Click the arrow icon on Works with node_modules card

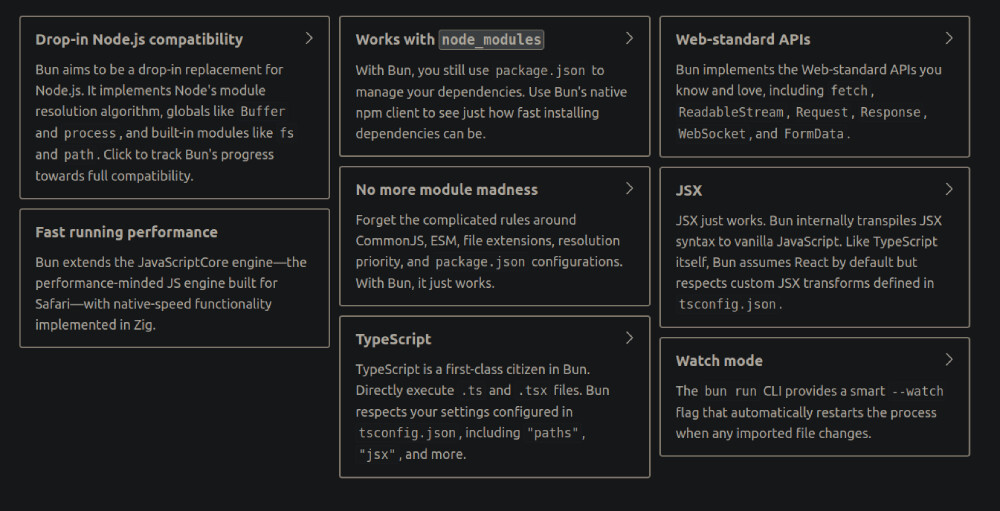[629, 39]
